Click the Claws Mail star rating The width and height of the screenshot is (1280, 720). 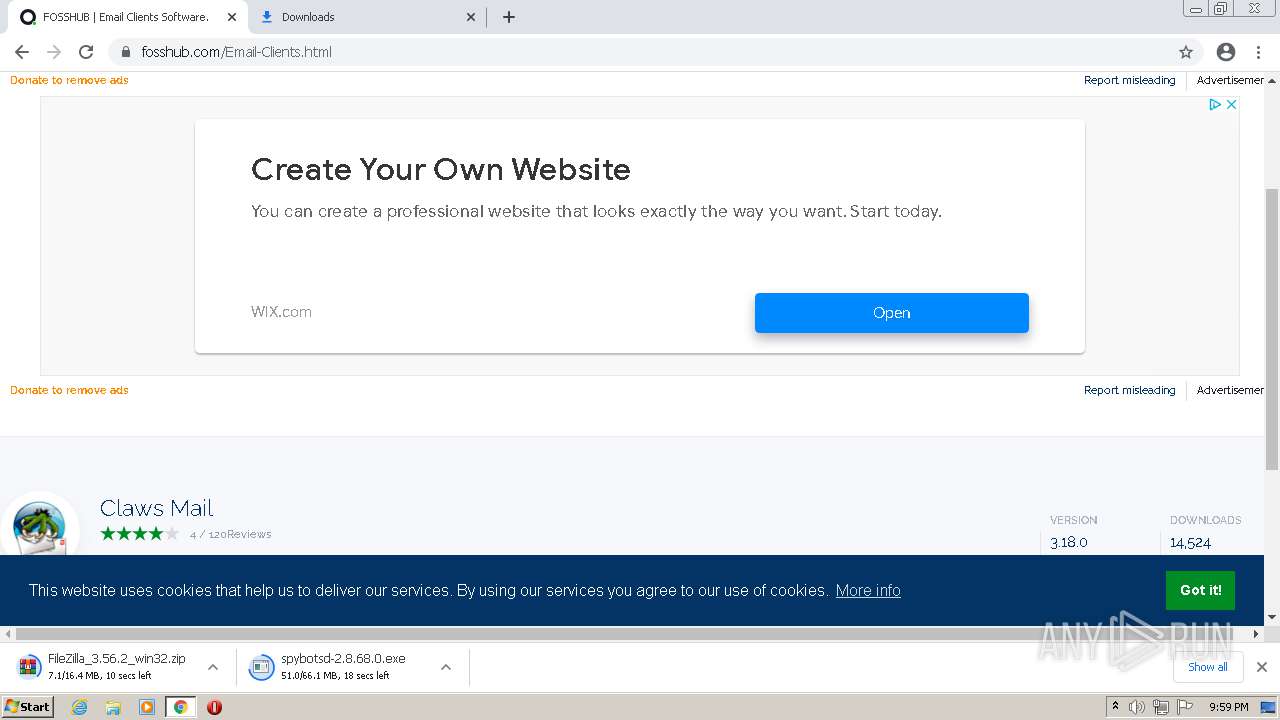click(x=140, y=534)
